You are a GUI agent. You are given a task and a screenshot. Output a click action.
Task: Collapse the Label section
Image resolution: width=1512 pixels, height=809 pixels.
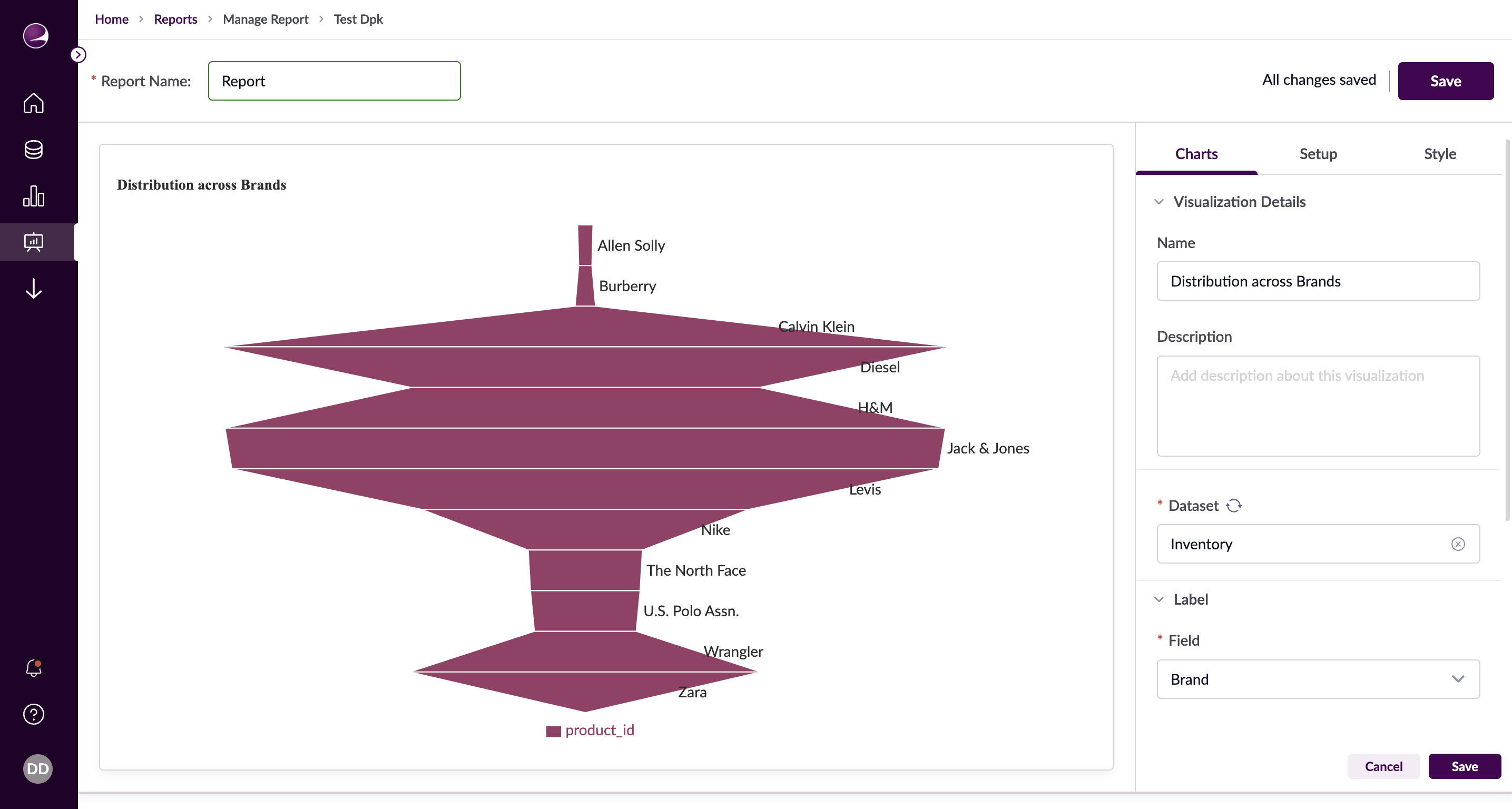click(1159, 599)
